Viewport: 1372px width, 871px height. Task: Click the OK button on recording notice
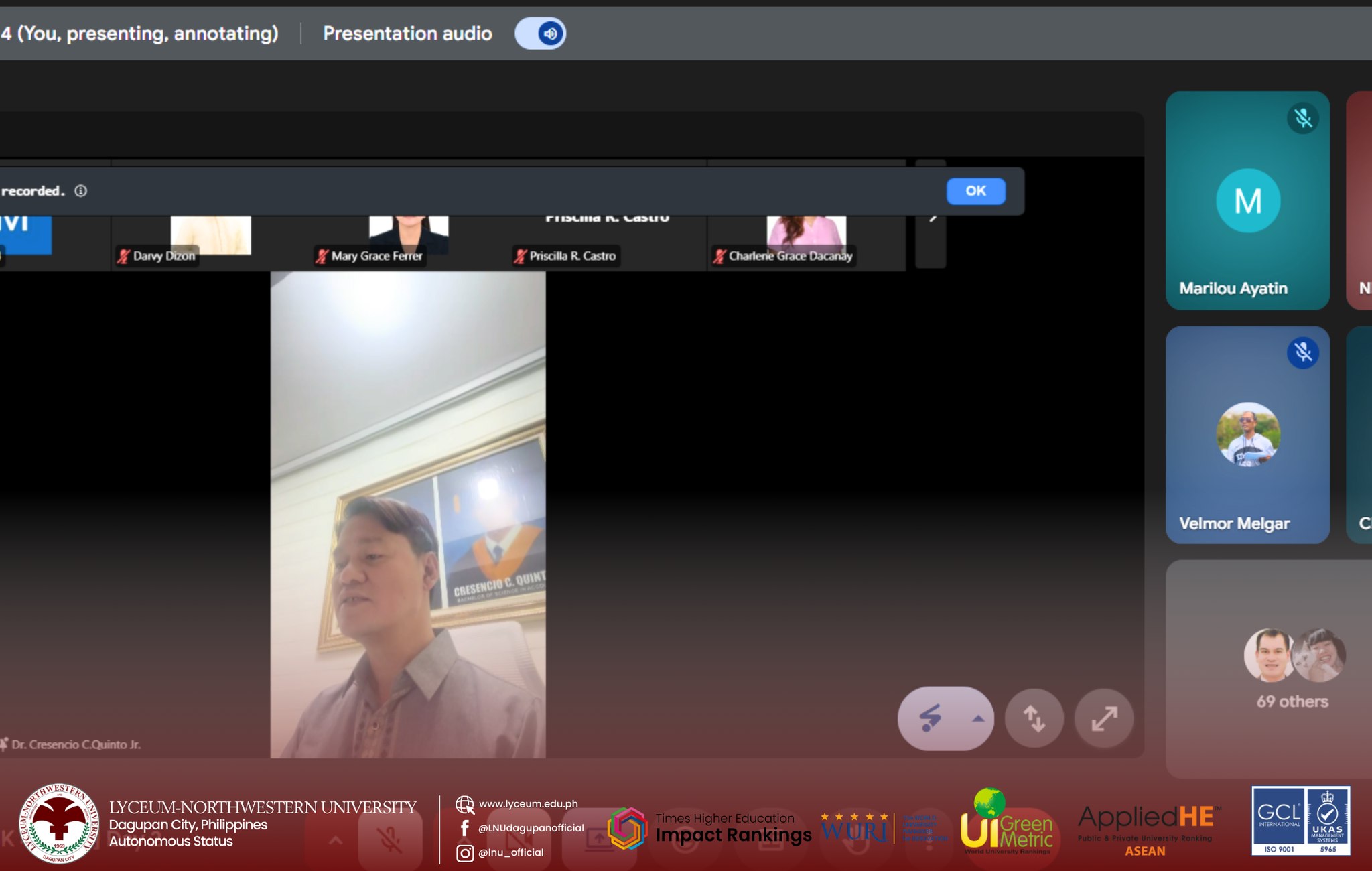tap(975, 191)
